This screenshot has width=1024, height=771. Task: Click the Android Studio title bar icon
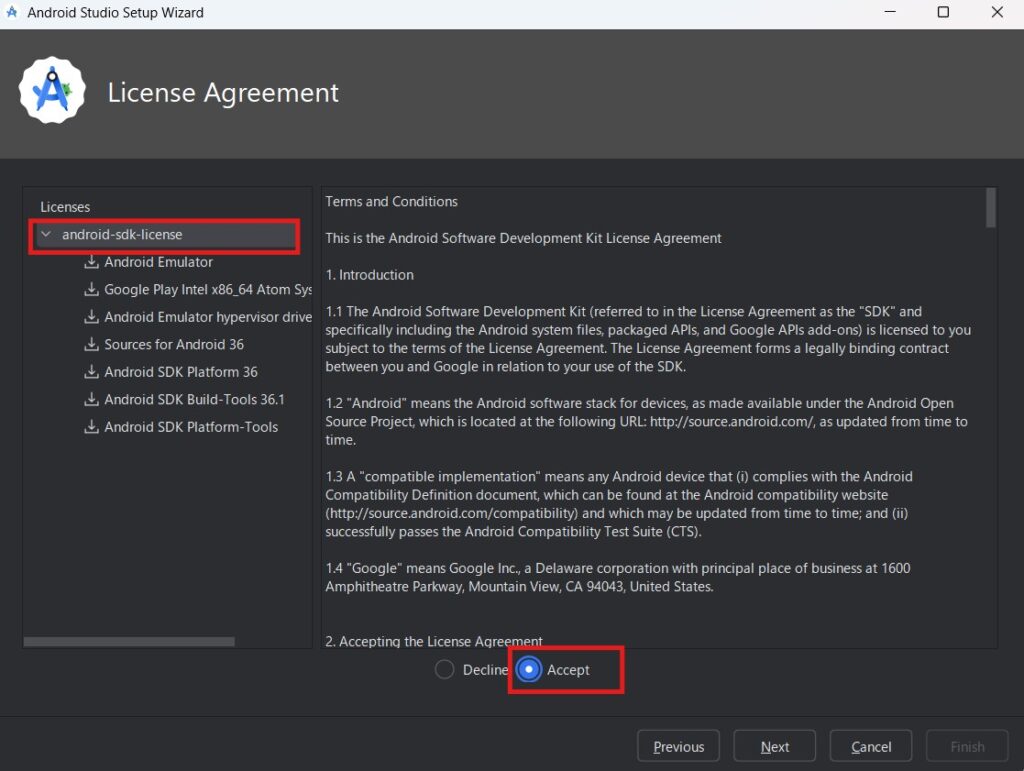(12, 13)
